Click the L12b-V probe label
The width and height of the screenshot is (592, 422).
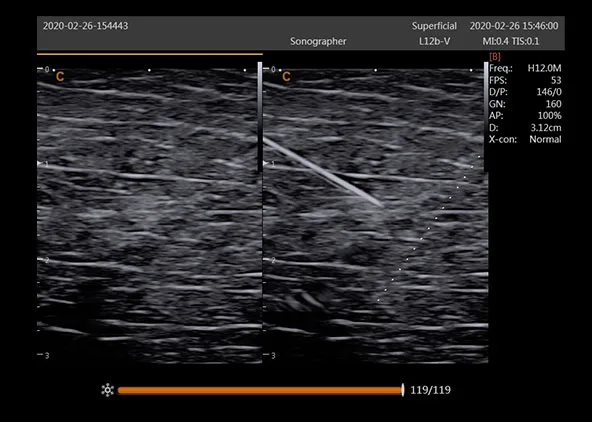point(434,41)
